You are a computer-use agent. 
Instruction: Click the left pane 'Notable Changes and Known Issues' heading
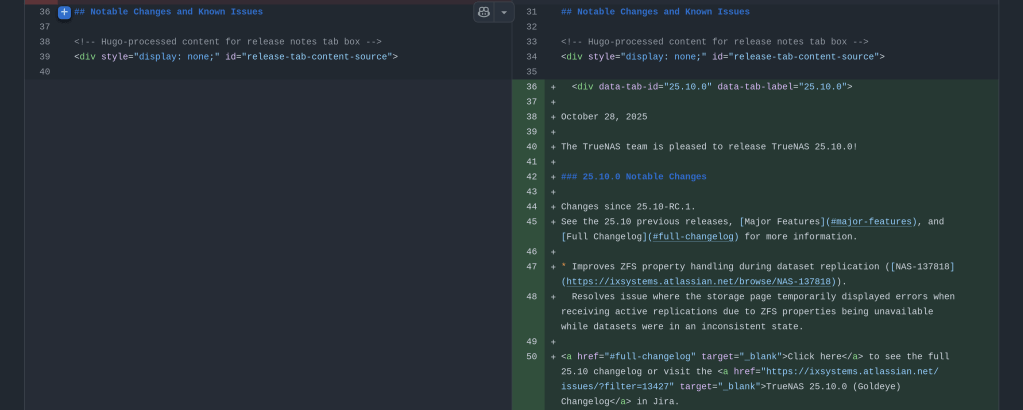(x=168, y=12)
